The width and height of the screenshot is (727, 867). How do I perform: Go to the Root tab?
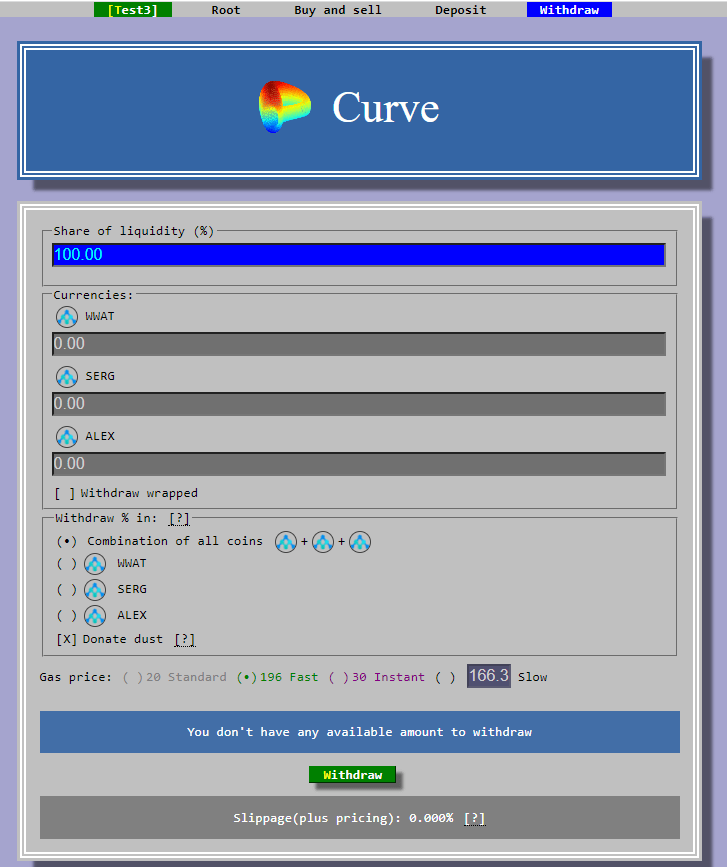tap(226, 10)
